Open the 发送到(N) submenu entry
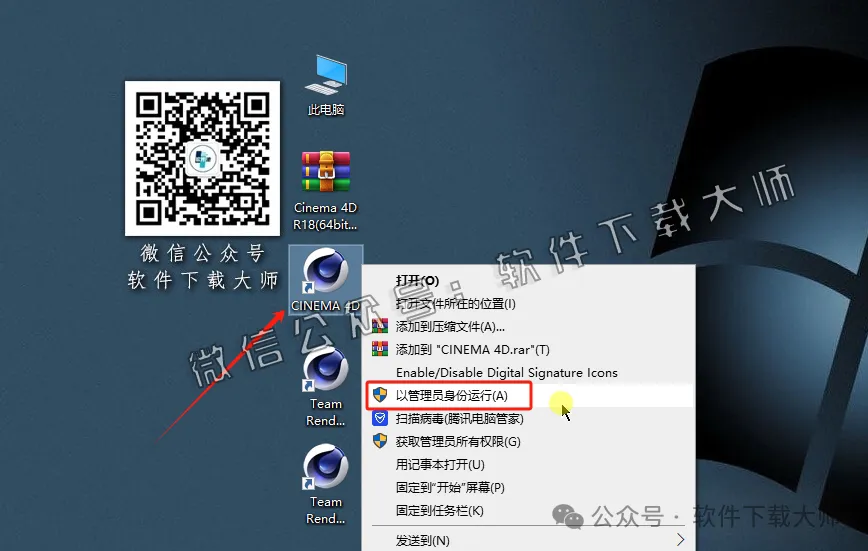This screenshot has height=551, width=868. pos(529,540)
